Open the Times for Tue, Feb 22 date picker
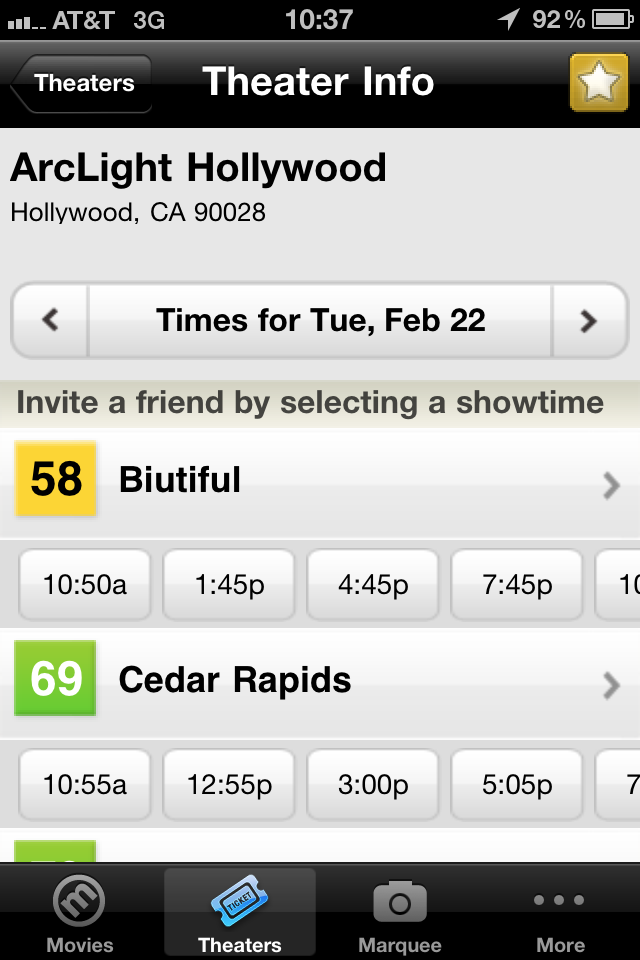 pyautogui.click(x=320, y=320)
